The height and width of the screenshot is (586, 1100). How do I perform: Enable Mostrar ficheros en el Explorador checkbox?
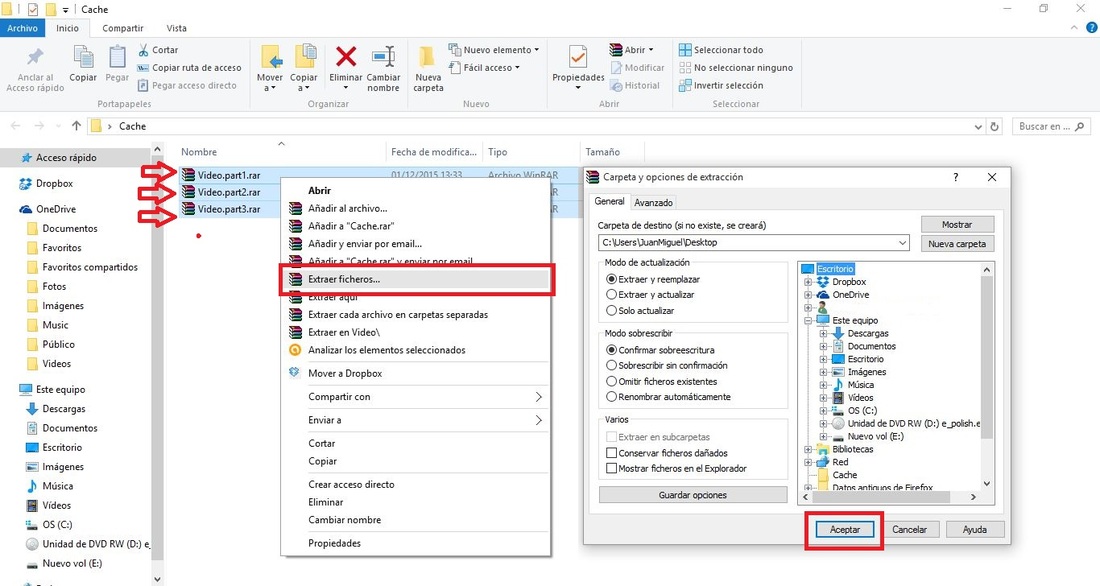(x=611, y=468)
